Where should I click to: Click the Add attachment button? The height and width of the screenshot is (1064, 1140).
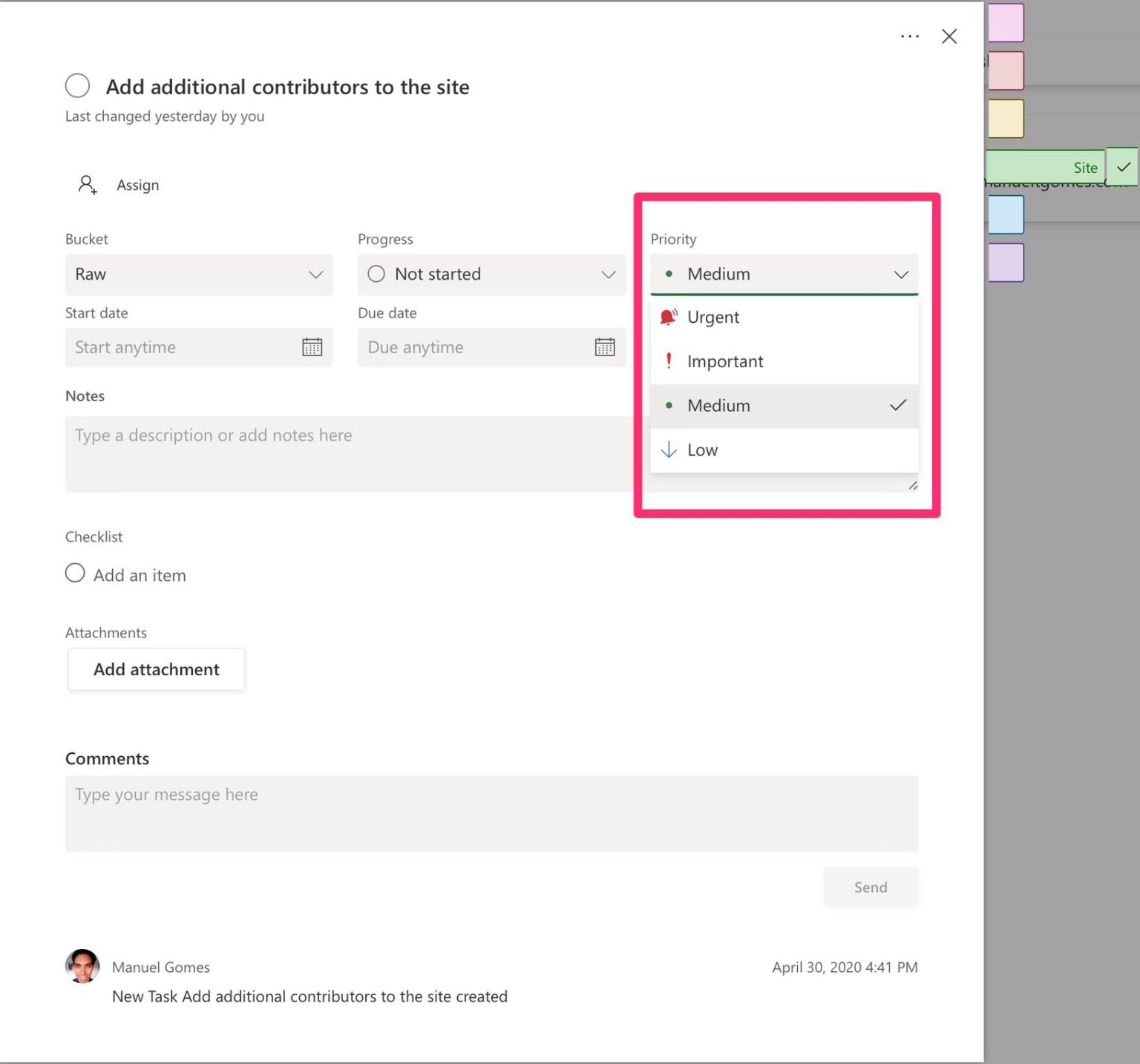[x=156, y=669]
